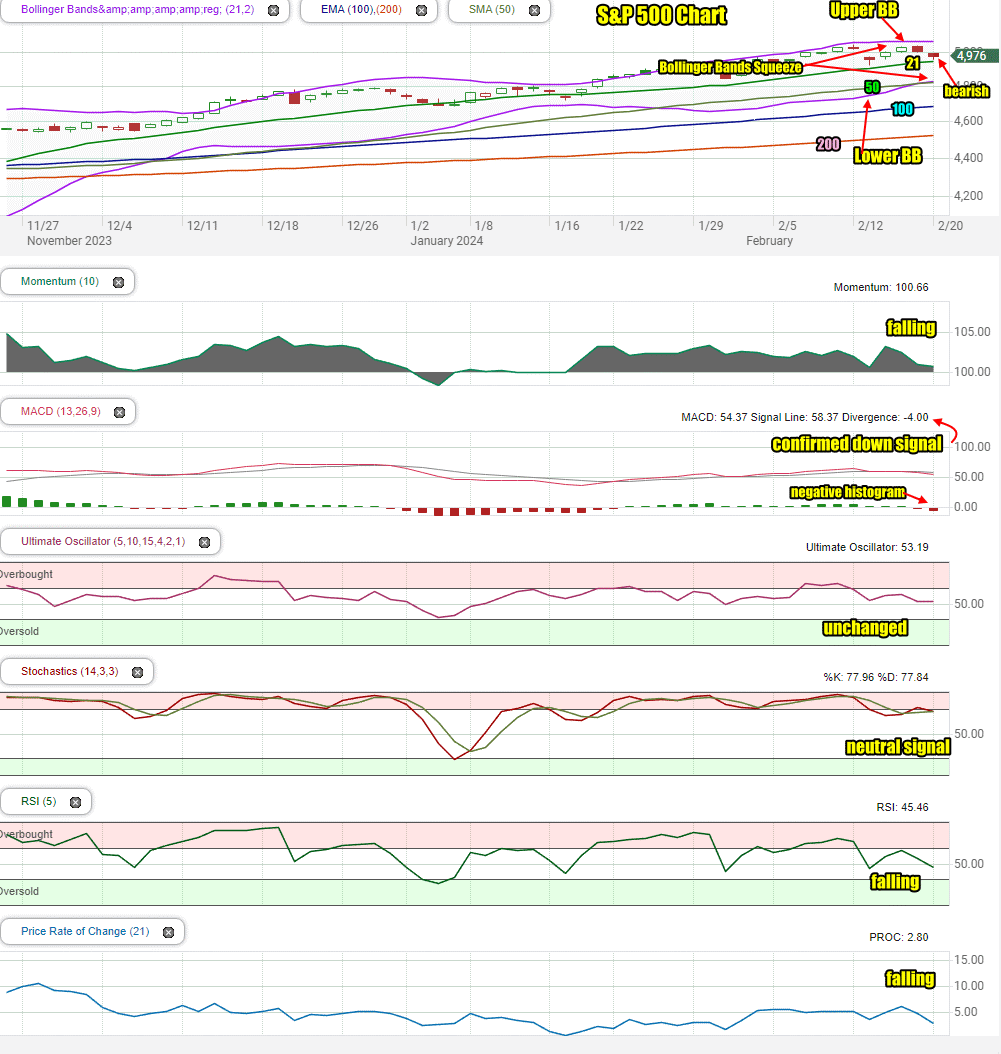Viewport: 1001px width, 1054px height.
Task: Select the 1/16 date label
Action: click(x=567, y=226)
